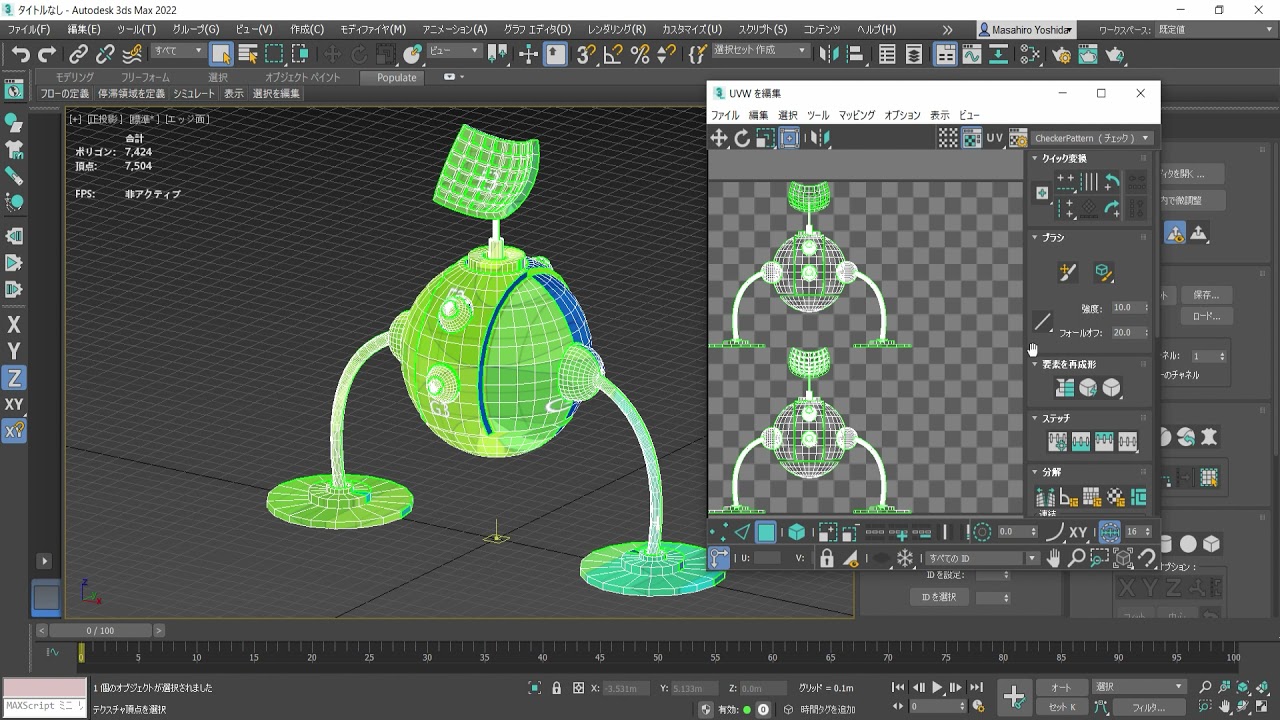
Task: Toggle multi-tile background display in UV editor
Action: 947,138
